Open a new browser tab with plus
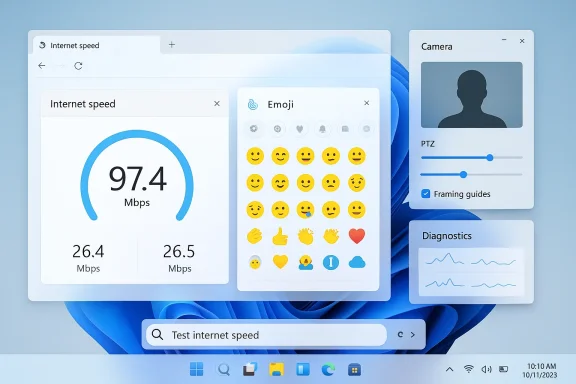Viewport: 576px width, 384px height. [x=172, y=45]
